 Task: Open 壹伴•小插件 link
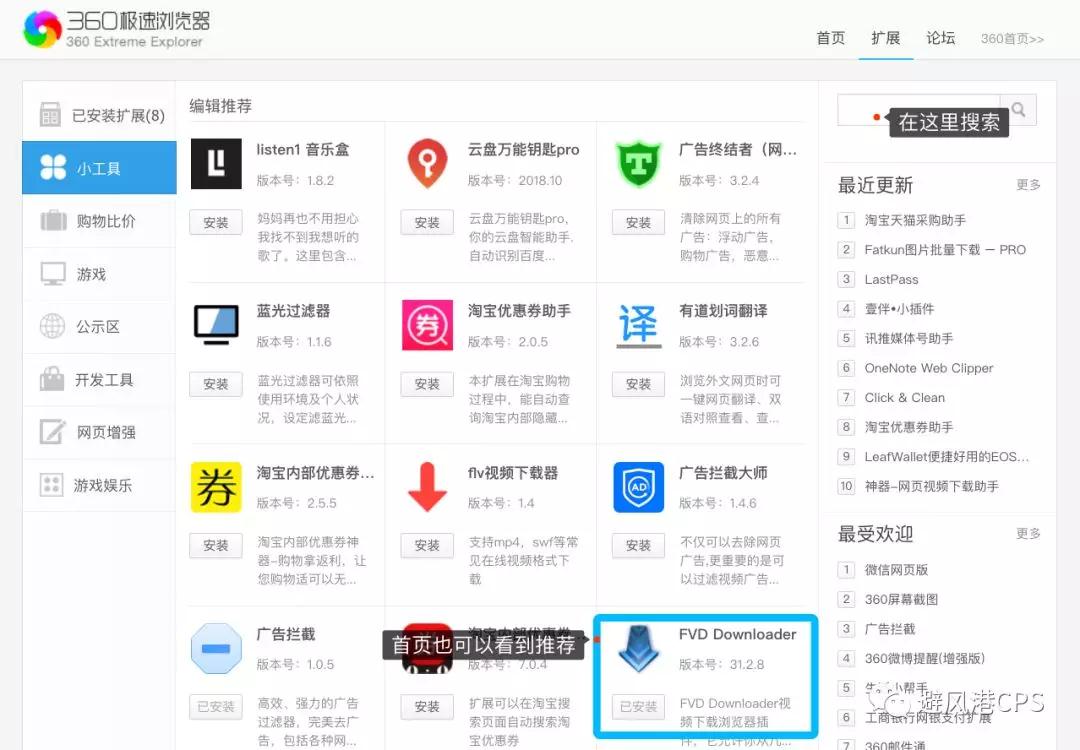click(x=900, y=309)
